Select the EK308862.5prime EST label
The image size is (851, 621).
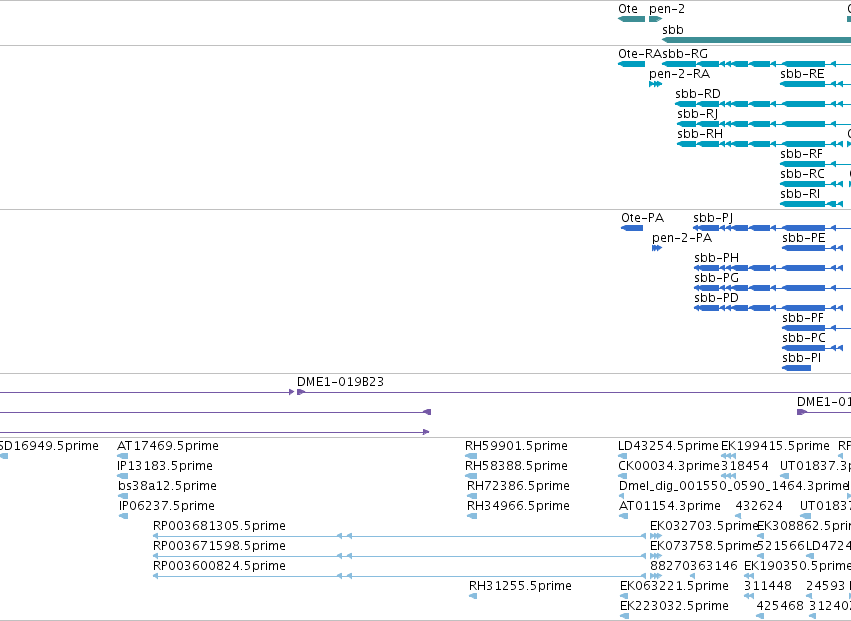(804, 526)
